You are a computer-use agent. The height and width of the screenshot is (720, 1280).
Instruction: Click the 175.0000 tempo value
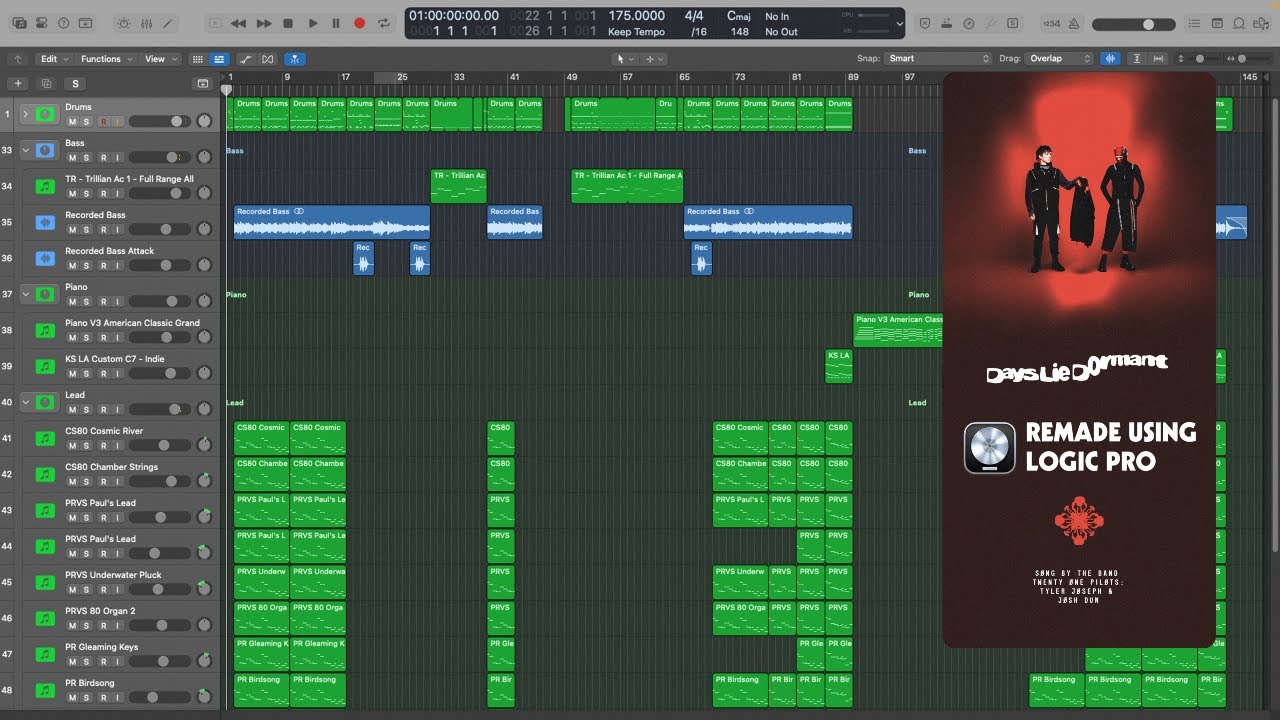coord(636,16)
